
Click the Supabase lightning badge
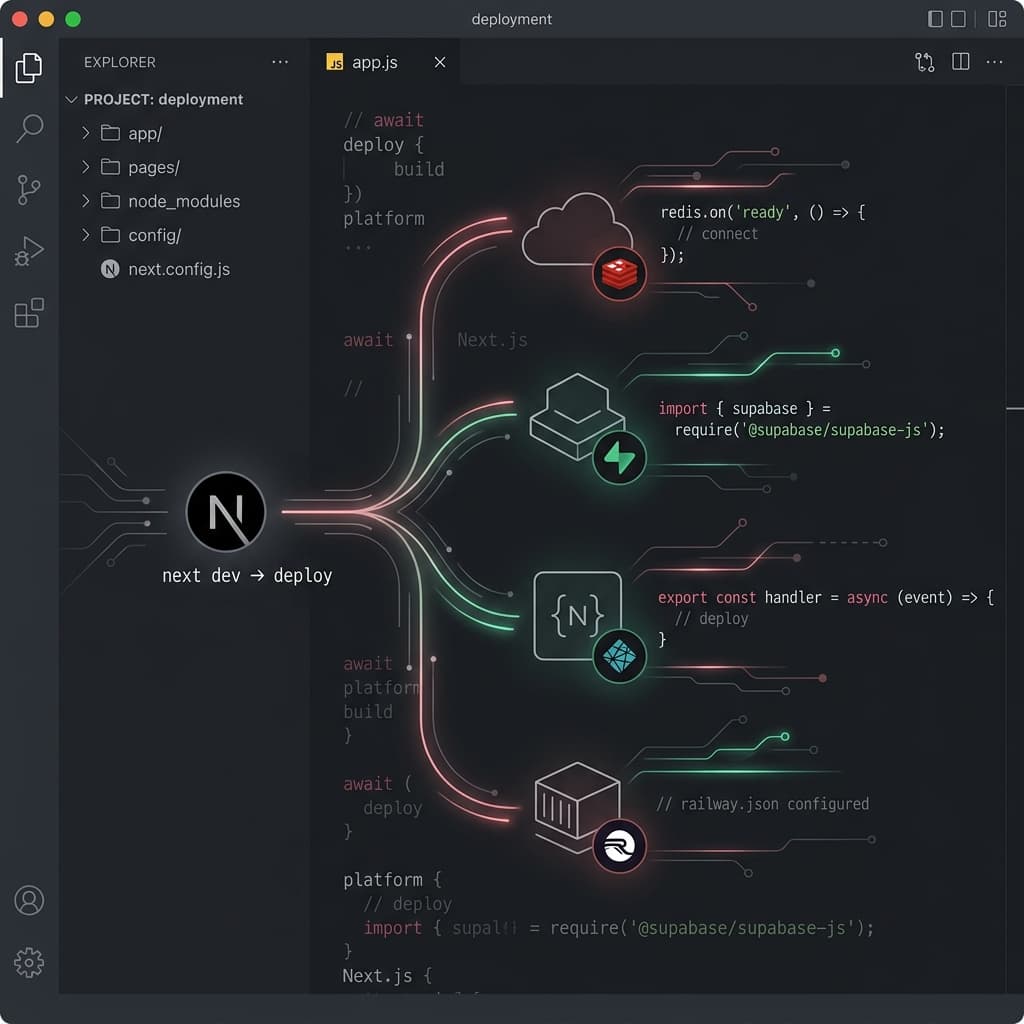[x=619, y=457]
